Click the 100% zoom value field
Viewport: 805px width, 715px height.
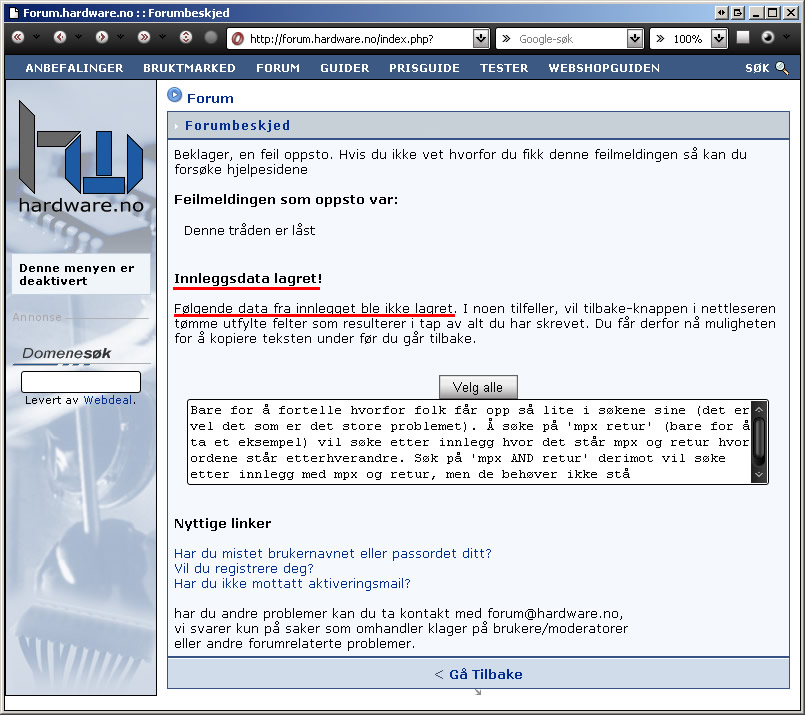(x=687, y=39)
